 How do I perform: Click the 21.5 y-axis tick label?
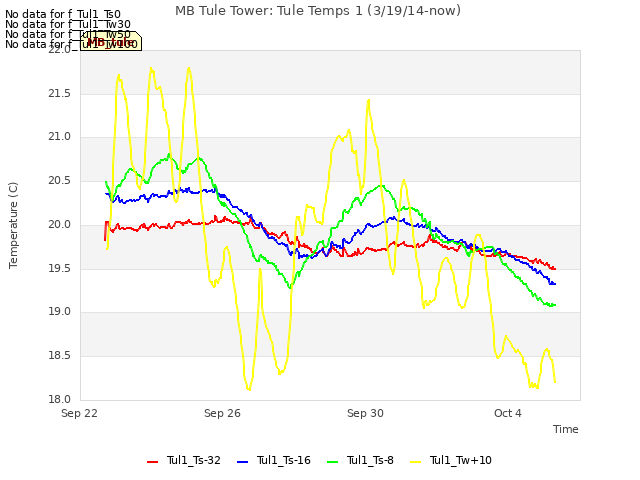(59, 93)
